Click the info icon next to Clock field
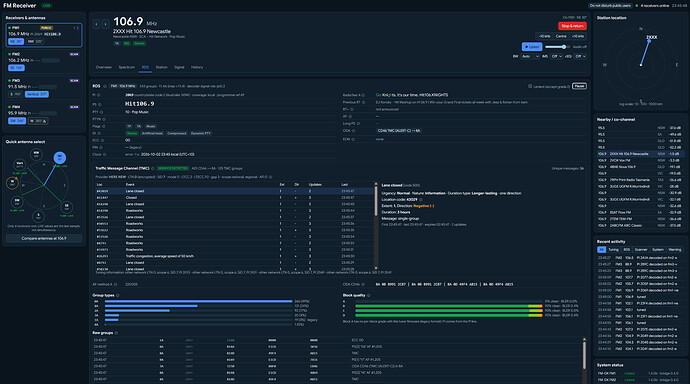The width and height of the screenshot is (690, 384). (105, 154)
